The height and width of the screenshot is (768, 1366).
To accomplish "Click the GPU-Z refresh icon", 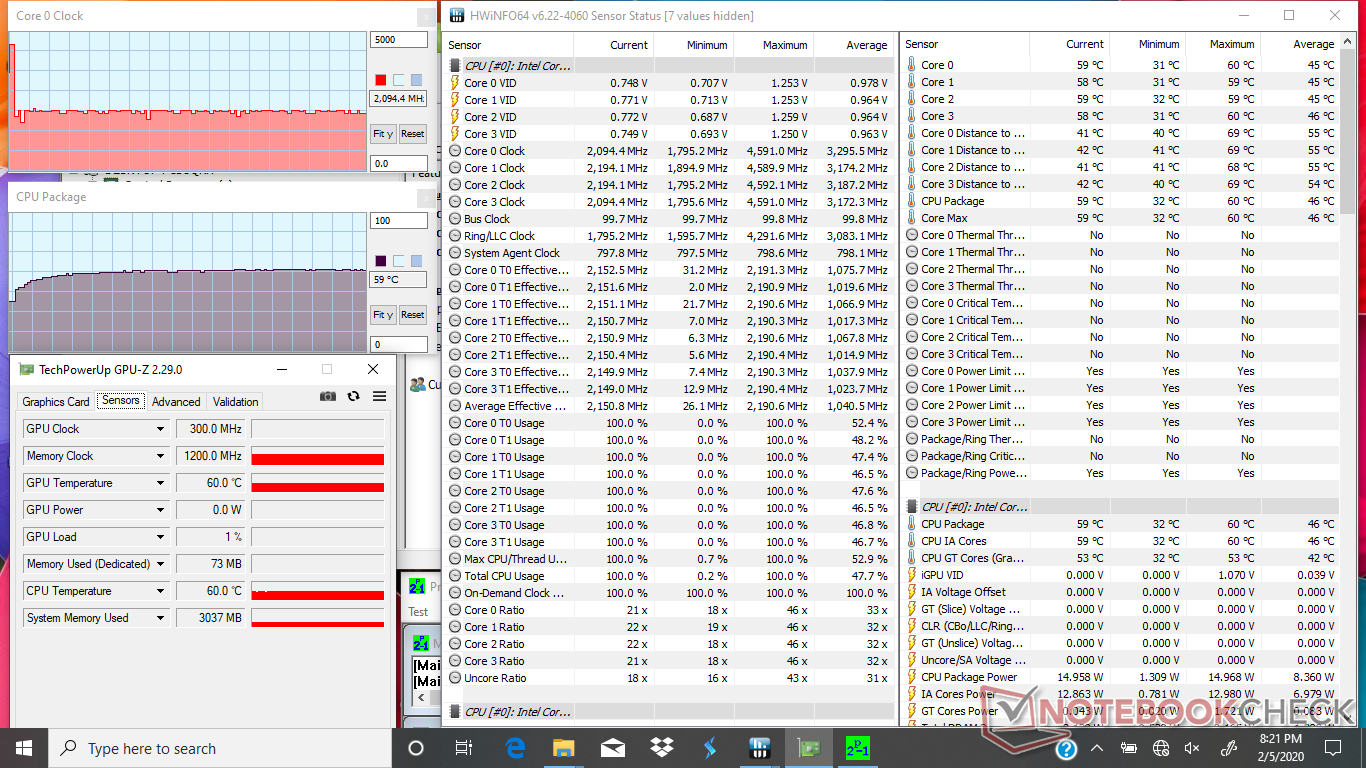I will pyautogui.click(x=353, y=396).
